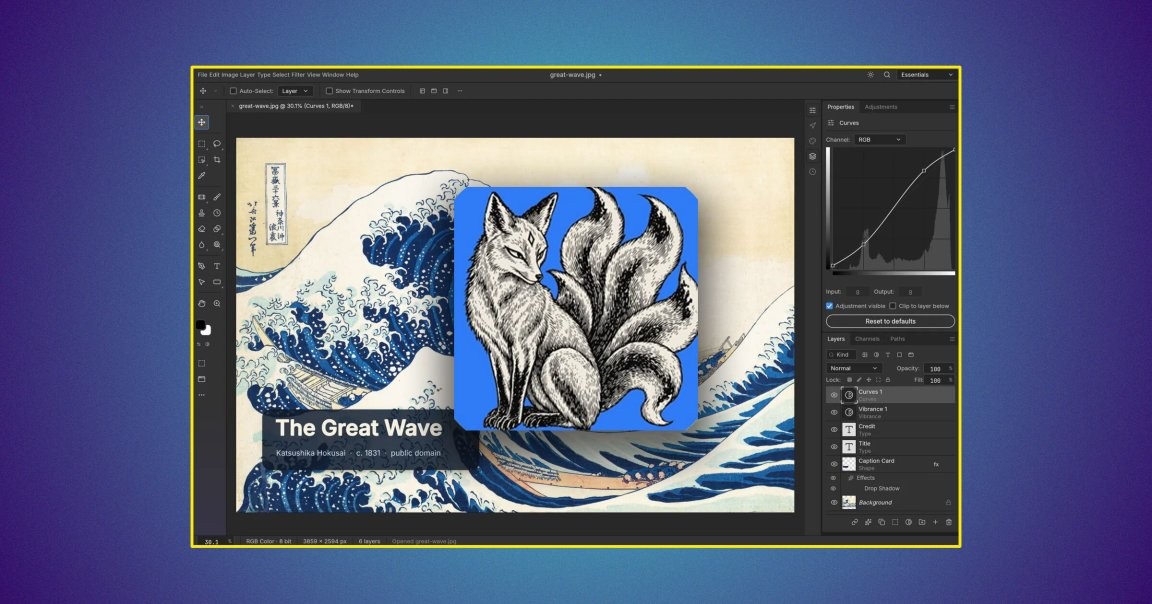The height and width of the screenshot is (604, 1152).
Task: Hide the Title text layer
Action: click(834, 447)
